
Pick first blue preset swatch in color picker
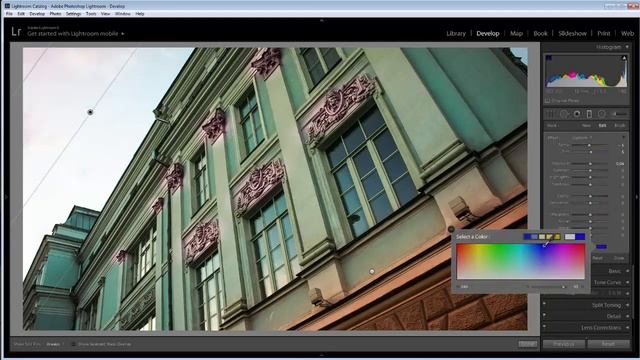click(x=527, y=237)
